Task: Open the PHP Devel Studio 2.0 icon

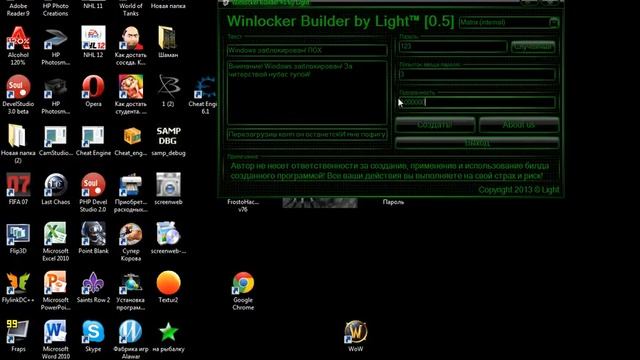Action: tap(93, 185)
